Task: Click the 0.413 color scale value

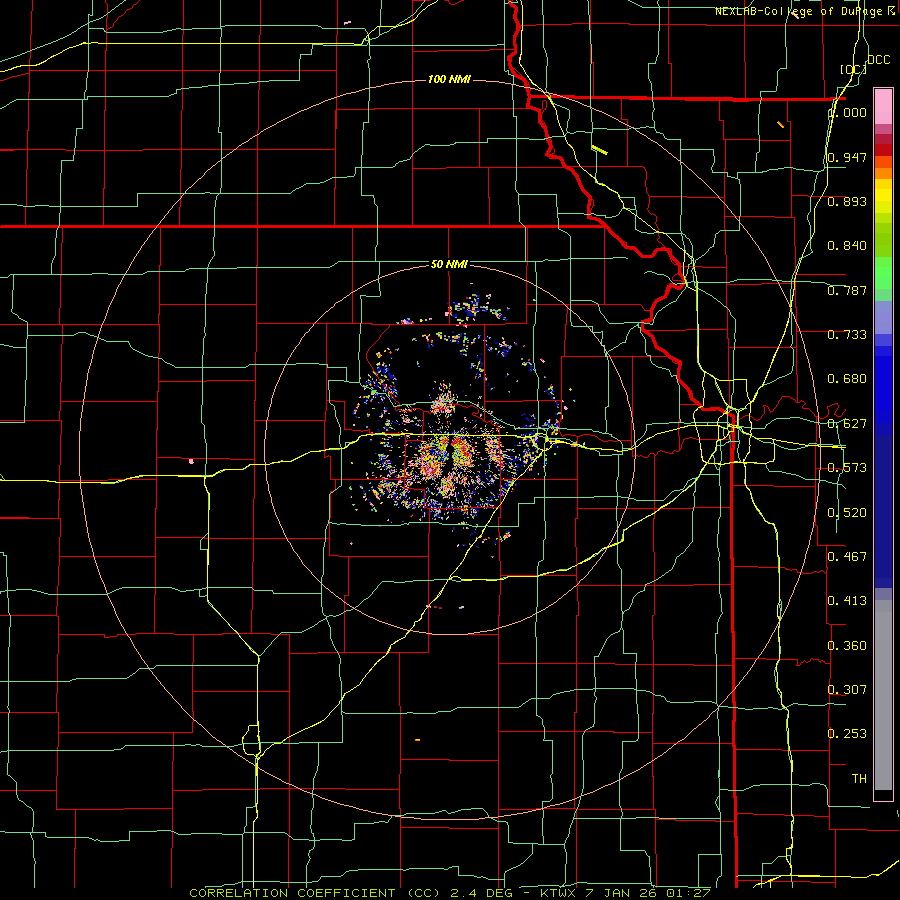Action: pyautogui.click(x=847, y=601)
